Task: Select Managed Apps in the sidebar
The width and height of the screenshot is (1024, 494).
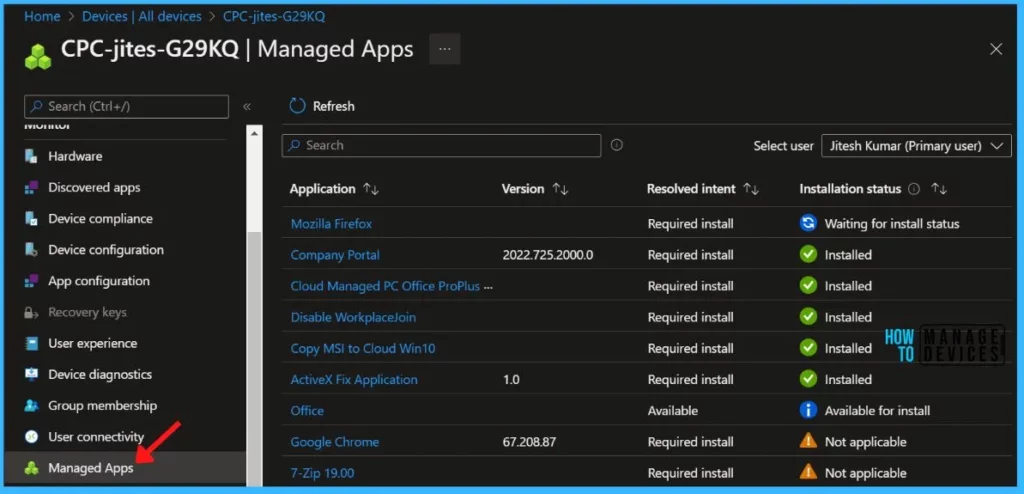Action: click(125, 469)
